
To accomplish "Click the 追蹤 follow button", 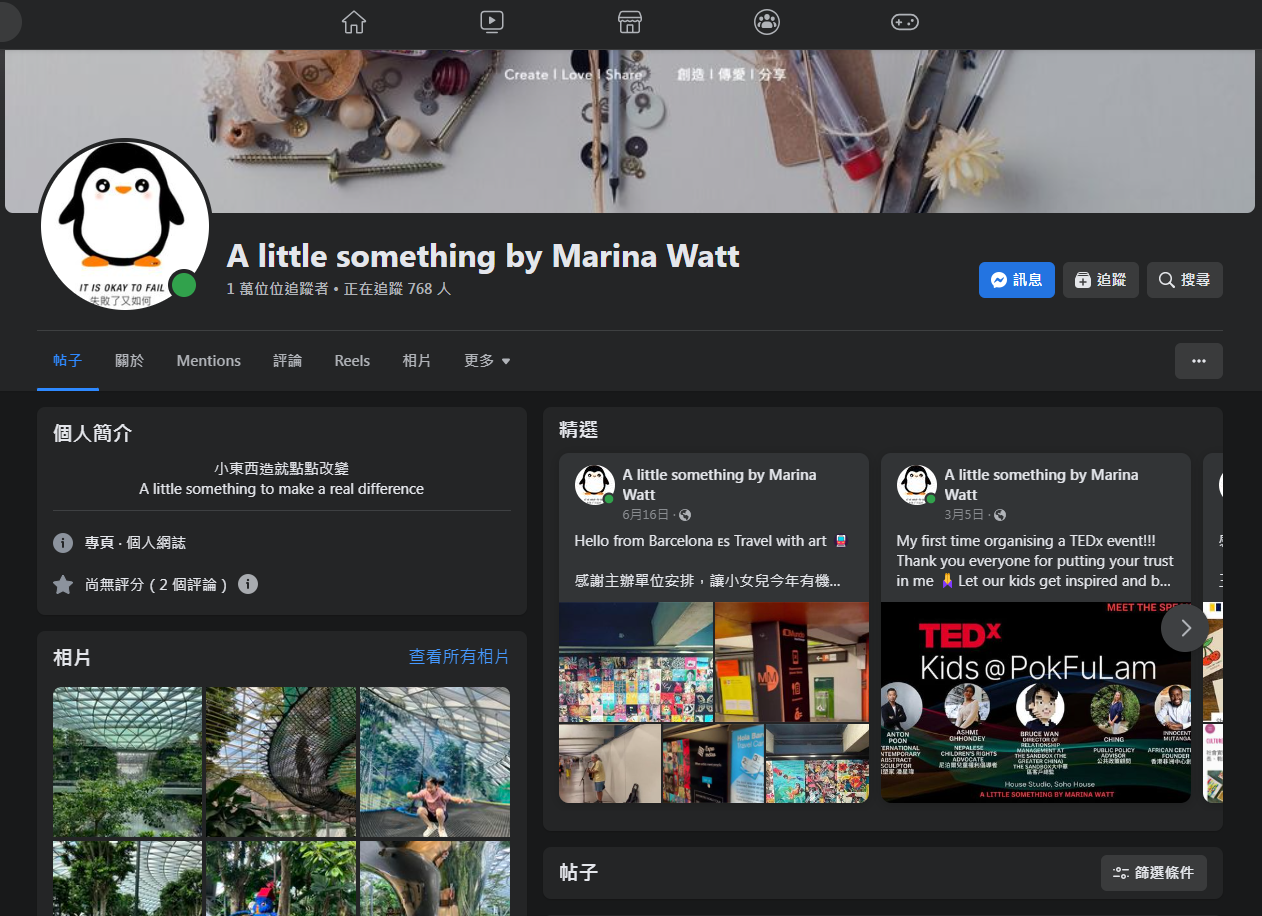I will (1100, 280).
